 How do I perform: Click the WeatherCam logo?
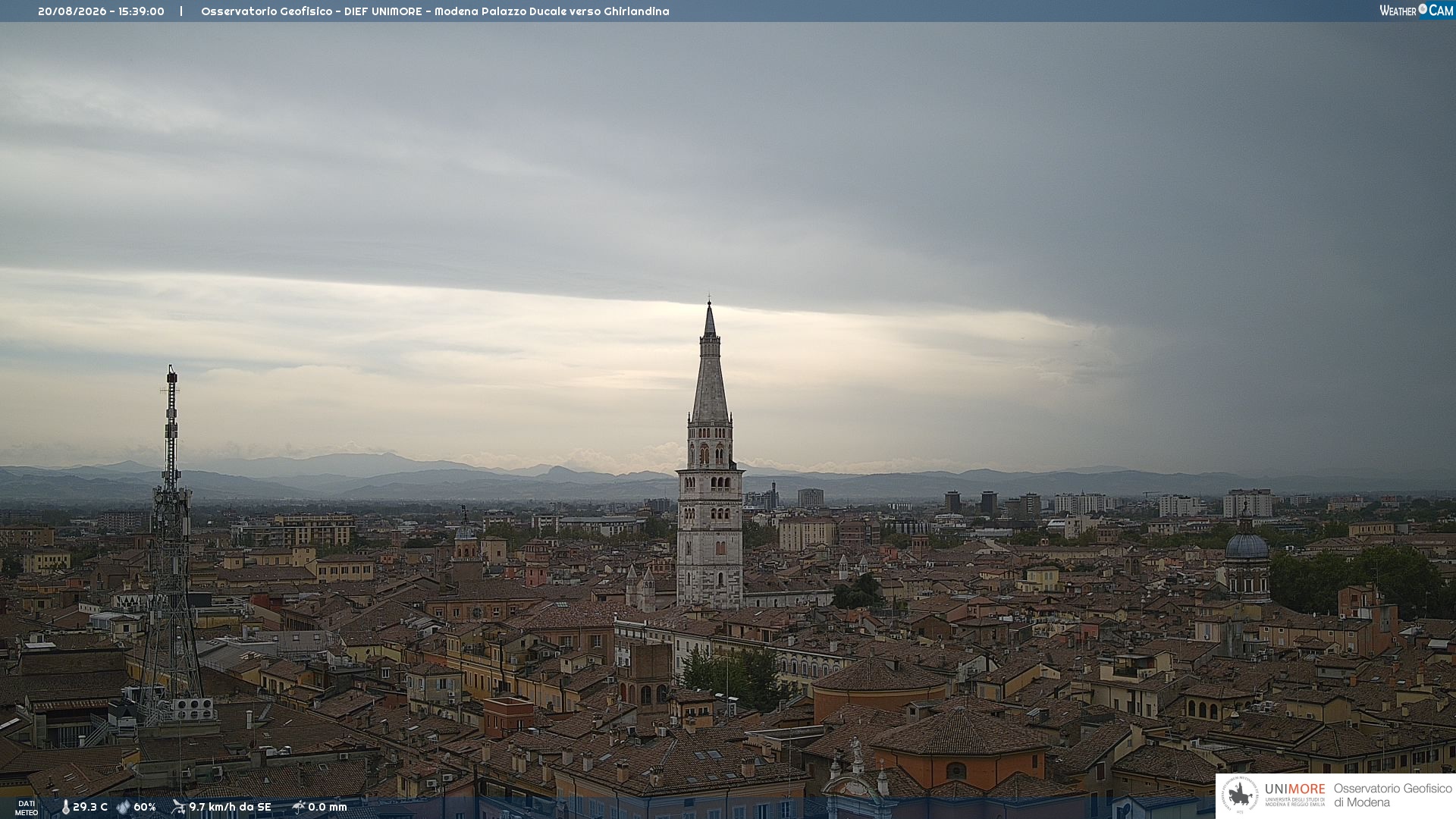click(x=1416, y=11)
